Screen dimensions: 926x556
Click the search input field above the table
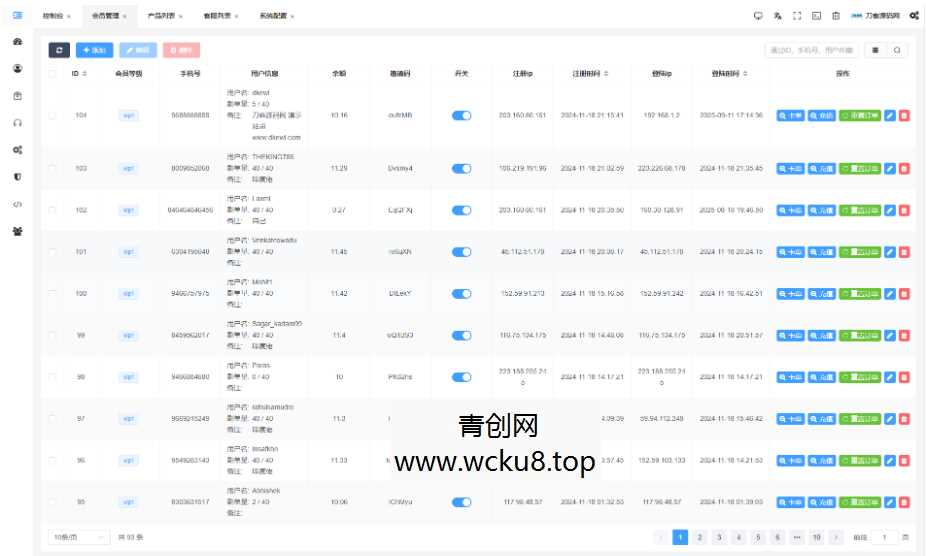click(812, 50)
